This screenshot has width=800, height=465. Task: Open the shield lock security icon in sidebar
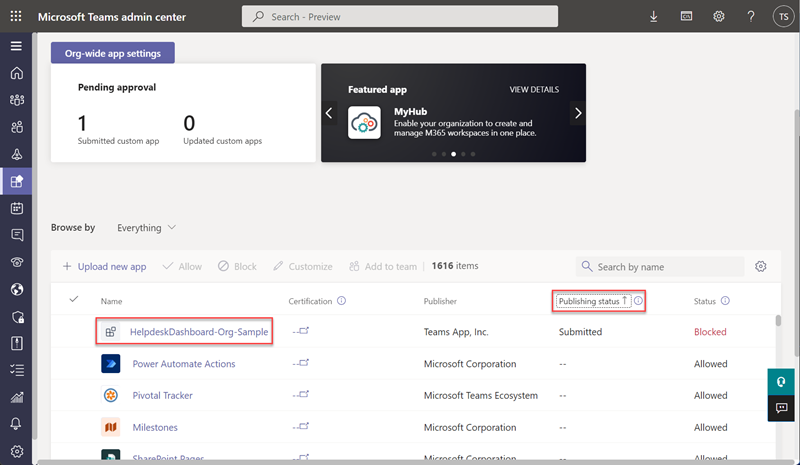[x=17, y=317]
